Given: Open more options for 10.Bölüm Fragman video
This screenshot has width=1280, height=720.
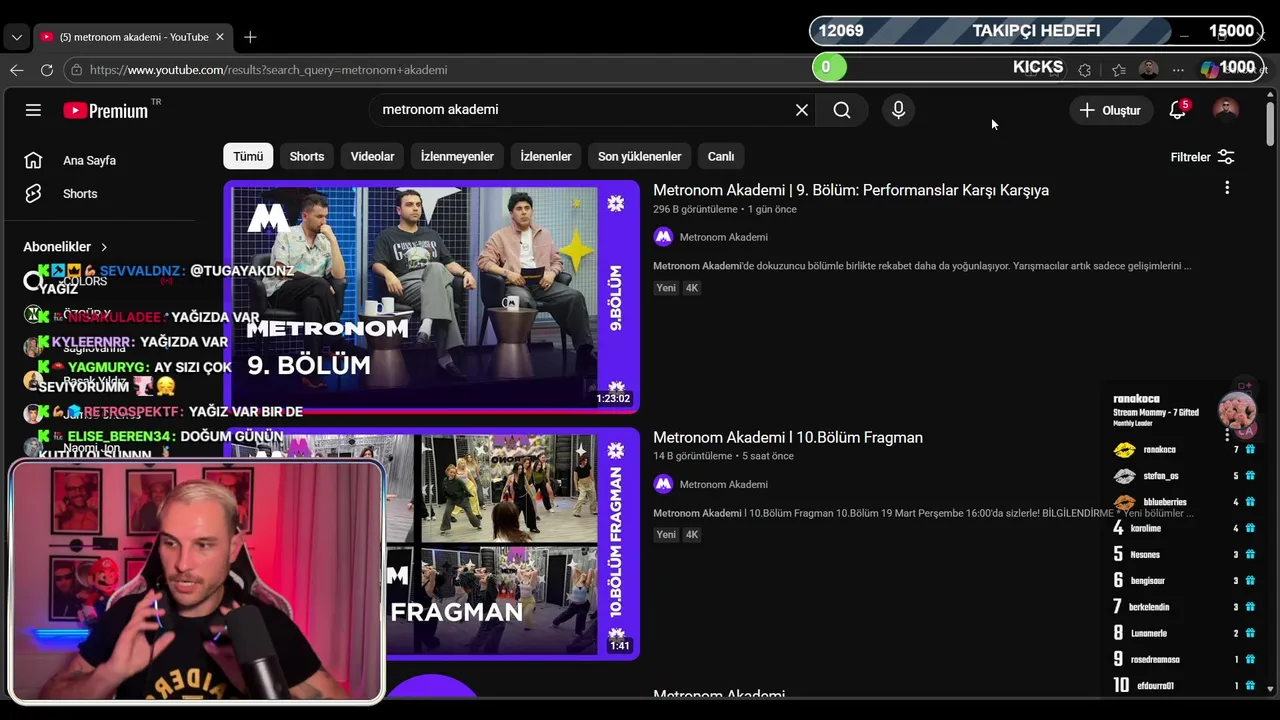Looking at the screenshot, I should (x=1227, y=435).
